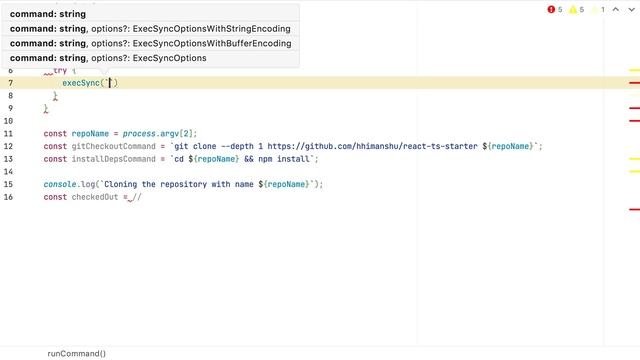Click the GitHub URL in line 12

(372, 146)
